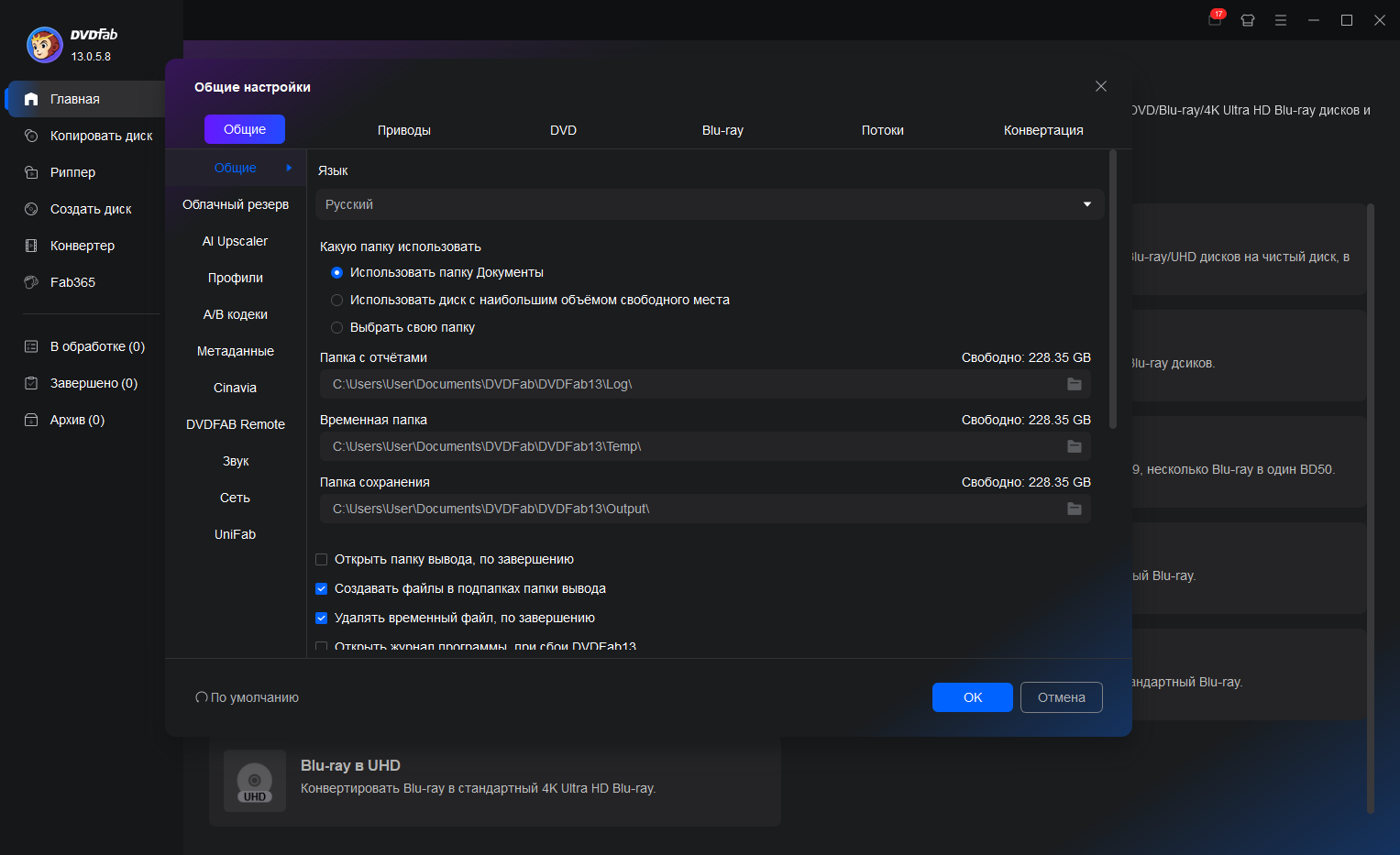
Task: Open the language dropdown showing Русский
Action: 709,204
